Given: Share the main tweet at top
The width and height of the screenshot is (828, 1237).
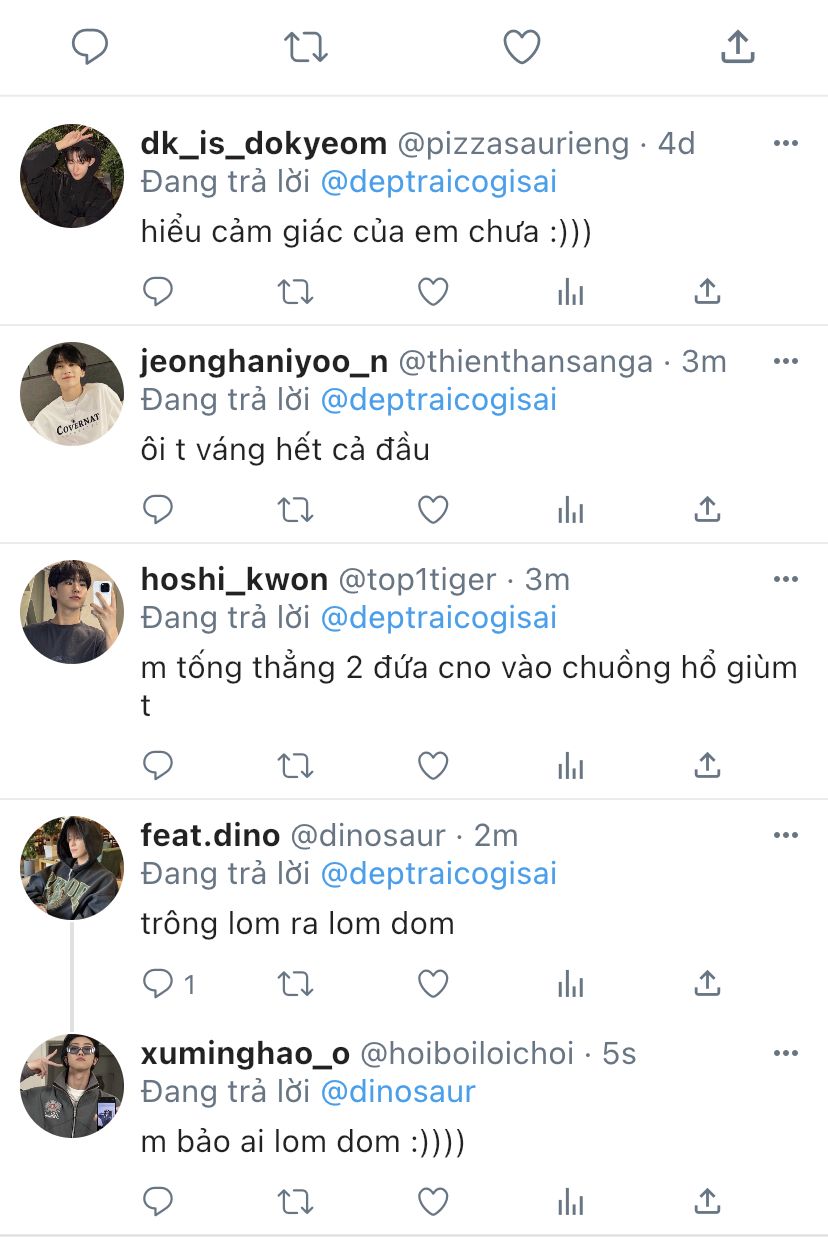Looking at the screenshot, I should click(x=737, y=47).
